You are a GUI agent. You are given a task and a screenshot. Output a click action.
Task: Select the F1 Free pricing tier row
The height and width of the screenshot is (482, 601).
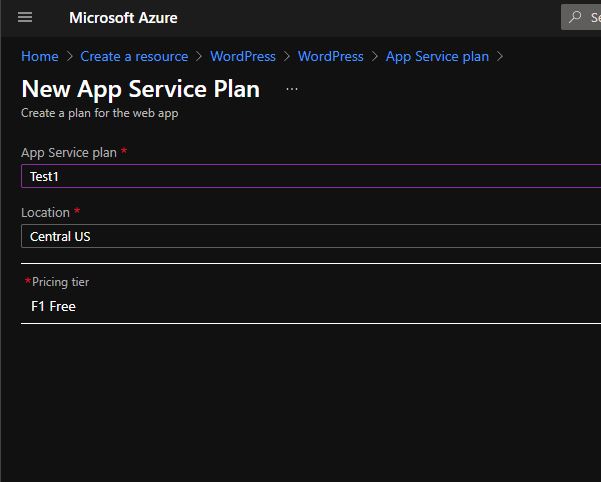(x=311, y=294)
